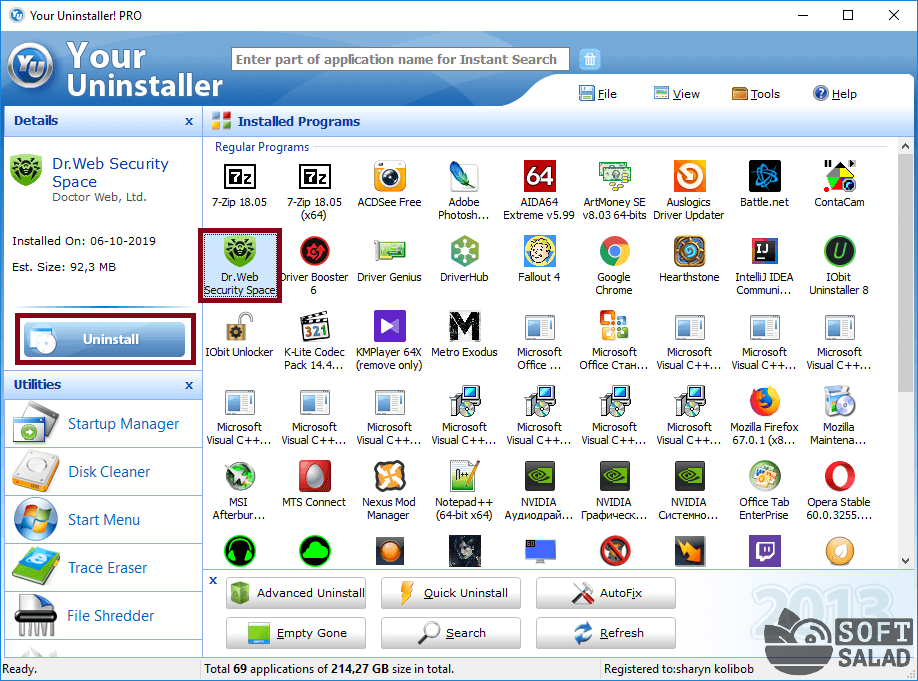Open the File menu
Image resolution: width=918 pixels, height=681 pixels.
[x=598, y=94]
